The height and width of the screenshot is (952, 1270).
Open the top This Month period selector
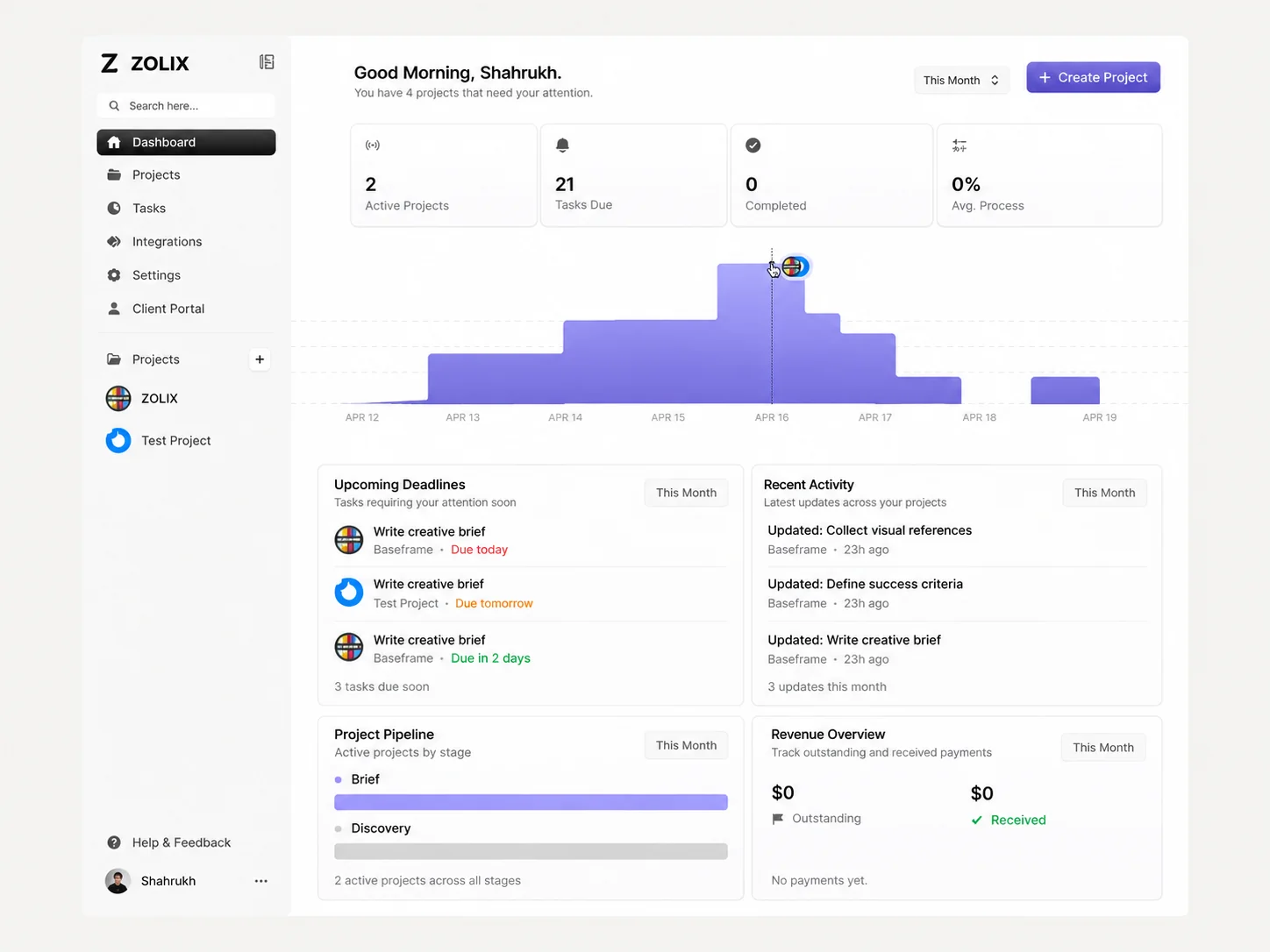[x=961, y=80]
